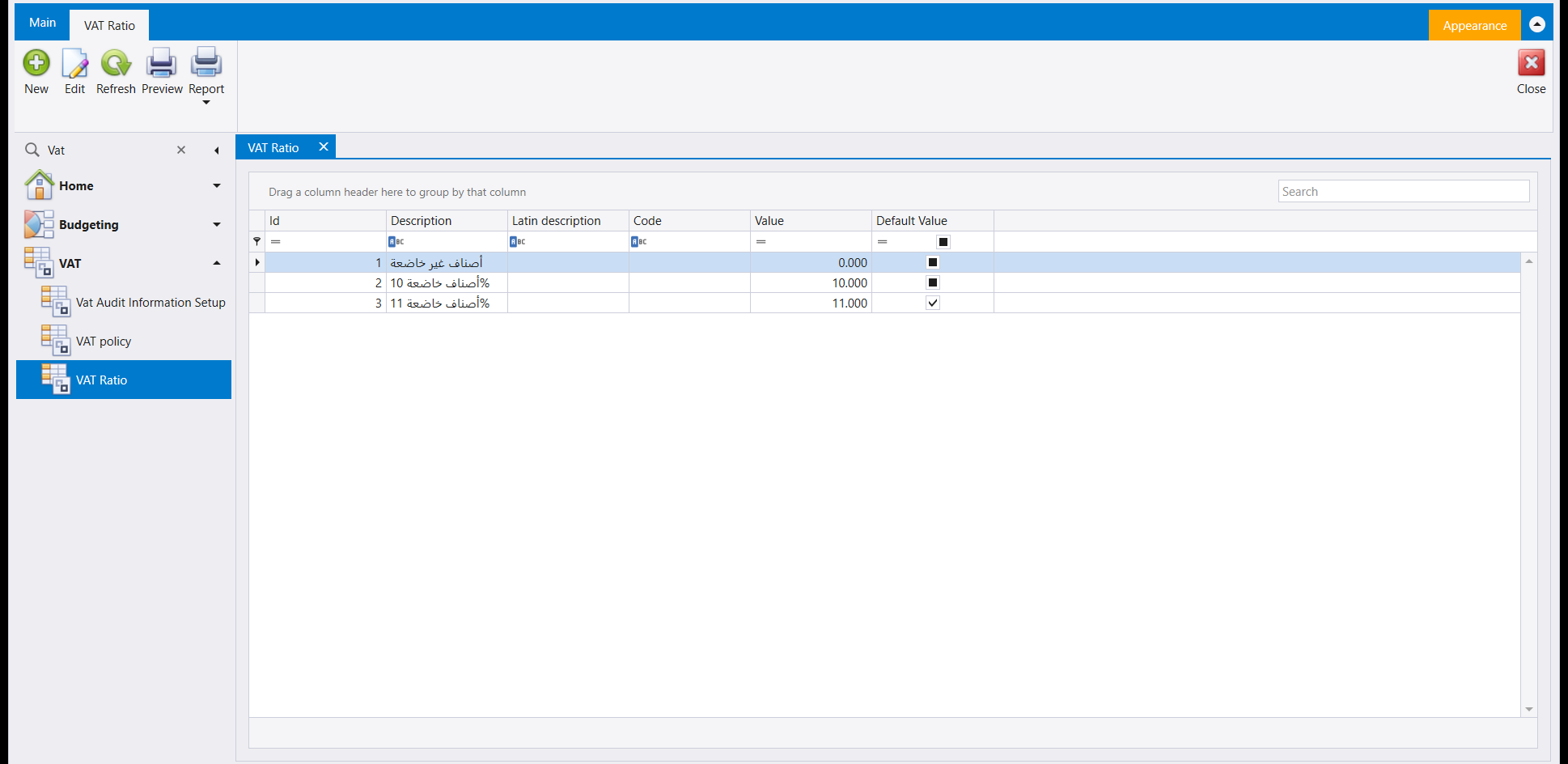Close the VAT Ratio document tab

pyautogui.click(x=324, y=146)
